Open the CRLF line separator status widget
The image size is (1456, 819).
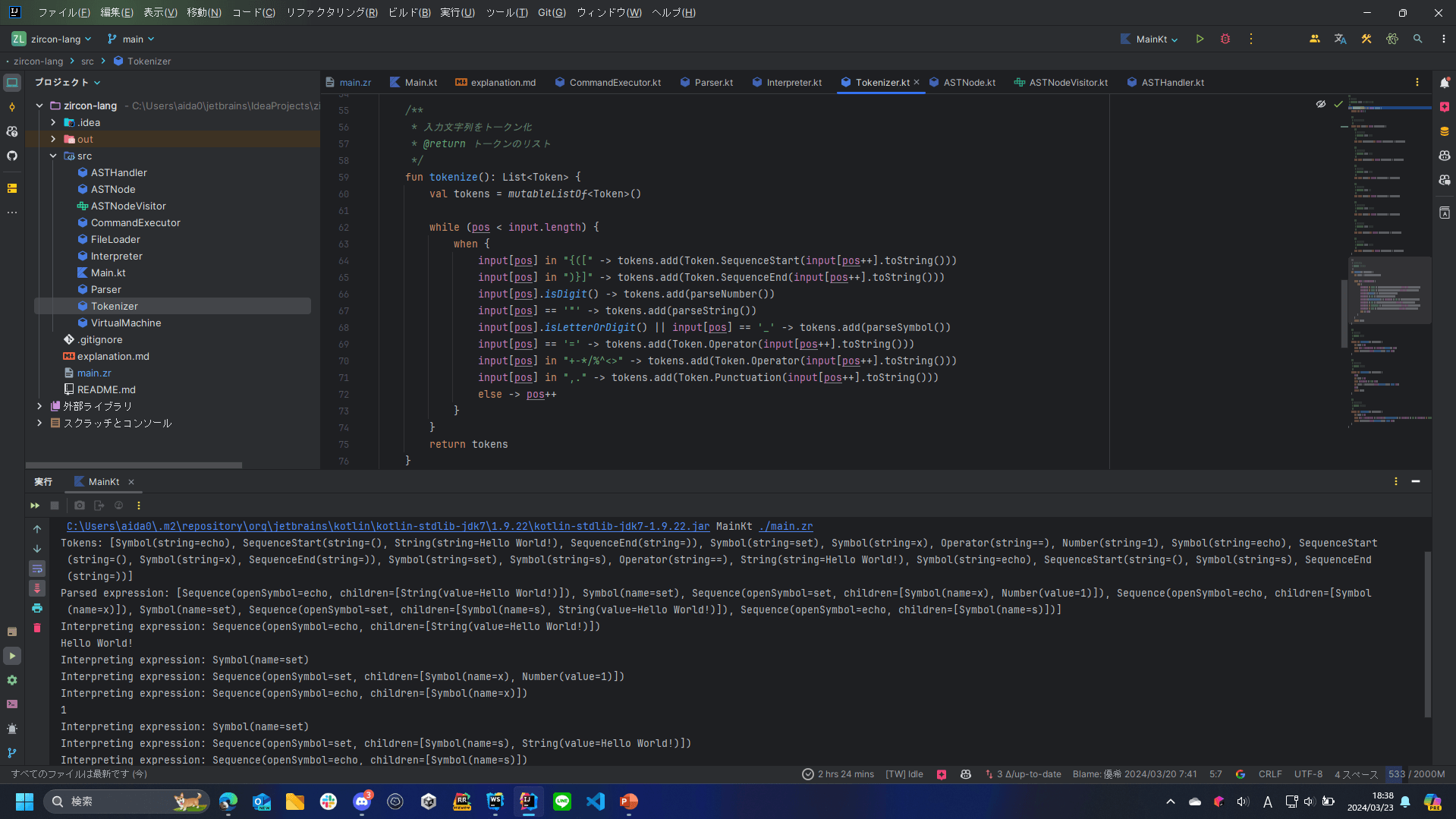click(x=1270, y=774)
